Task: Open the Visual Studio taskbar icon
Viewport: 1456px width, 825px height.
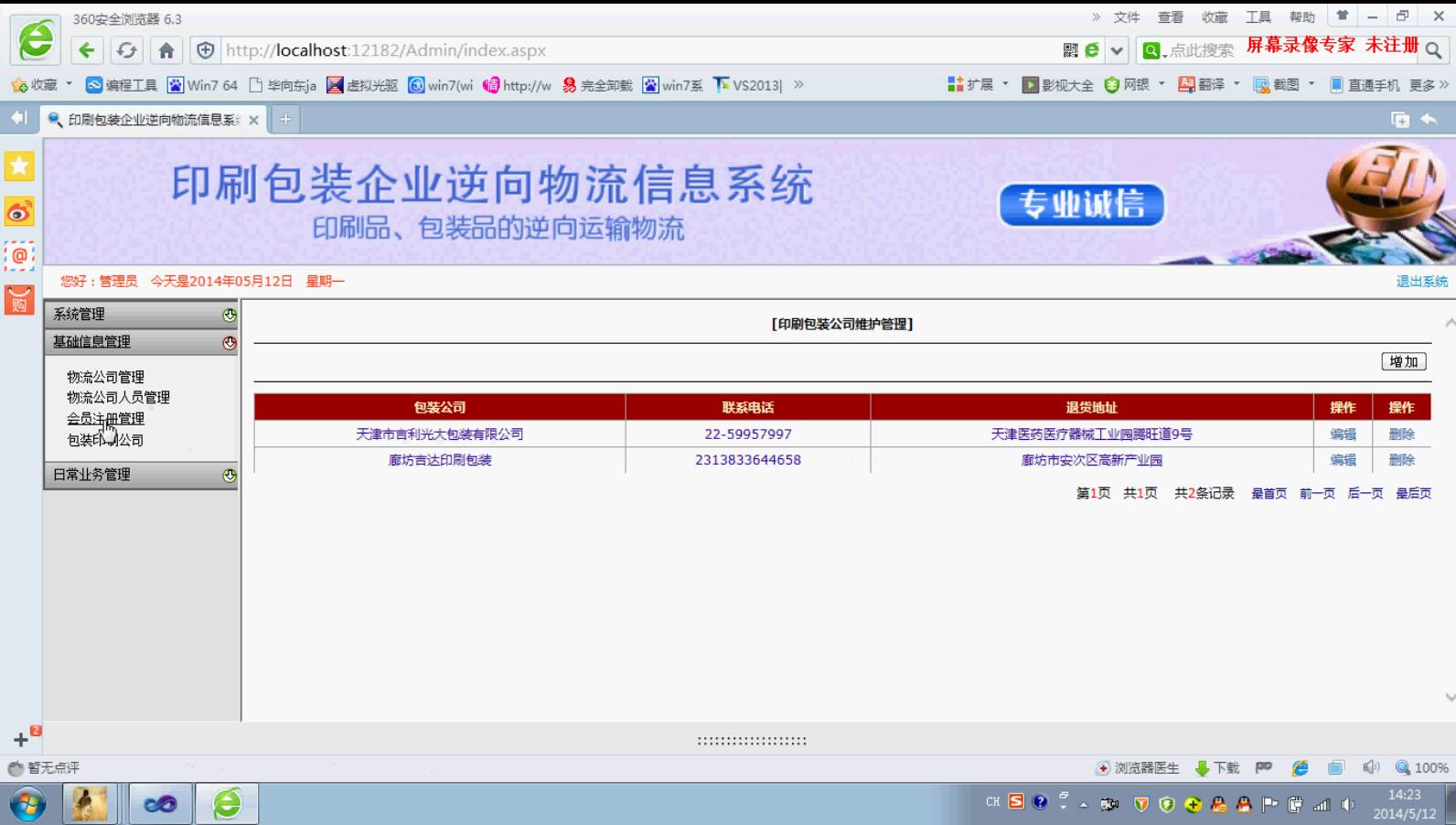Action: pyautogui.click(x=160, y=804)
